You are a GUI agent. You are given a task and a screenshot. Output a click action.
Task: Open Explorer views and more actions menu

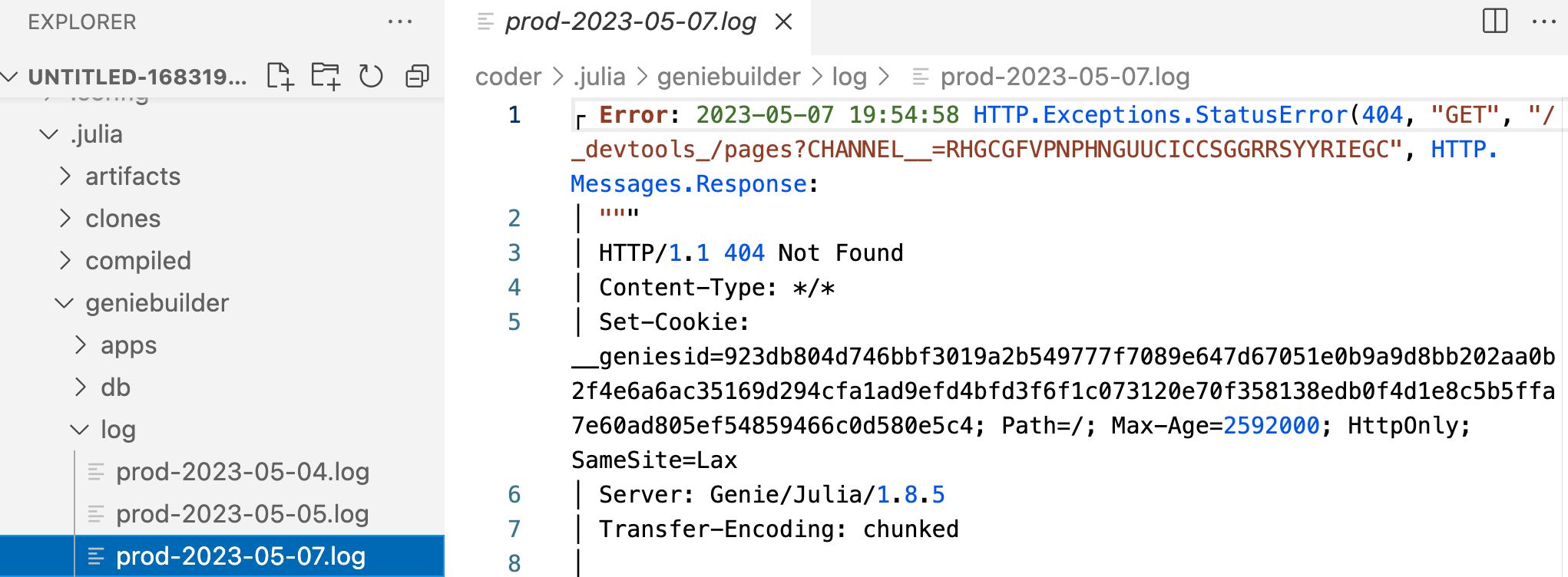tap(400, 21)
